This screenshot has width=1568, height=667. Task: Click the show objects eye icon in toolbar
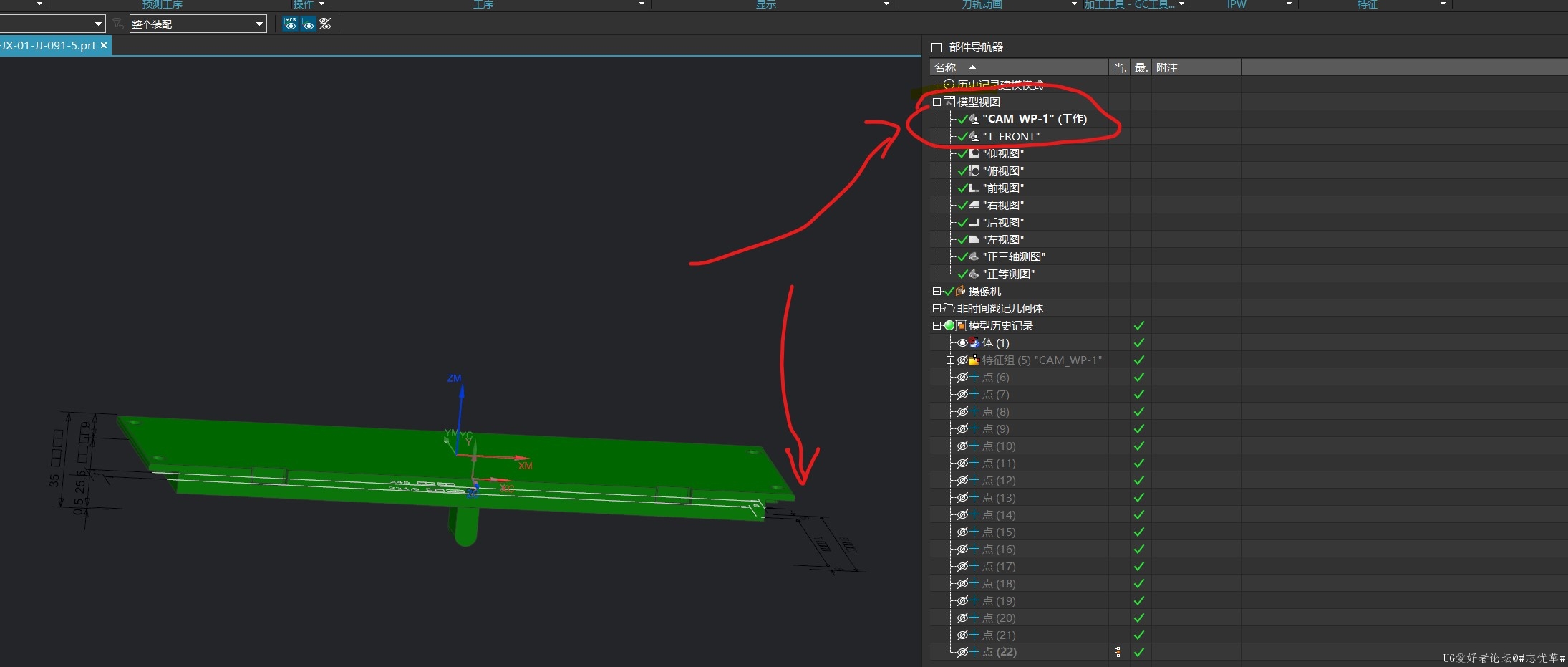click(x=309, y=24)
